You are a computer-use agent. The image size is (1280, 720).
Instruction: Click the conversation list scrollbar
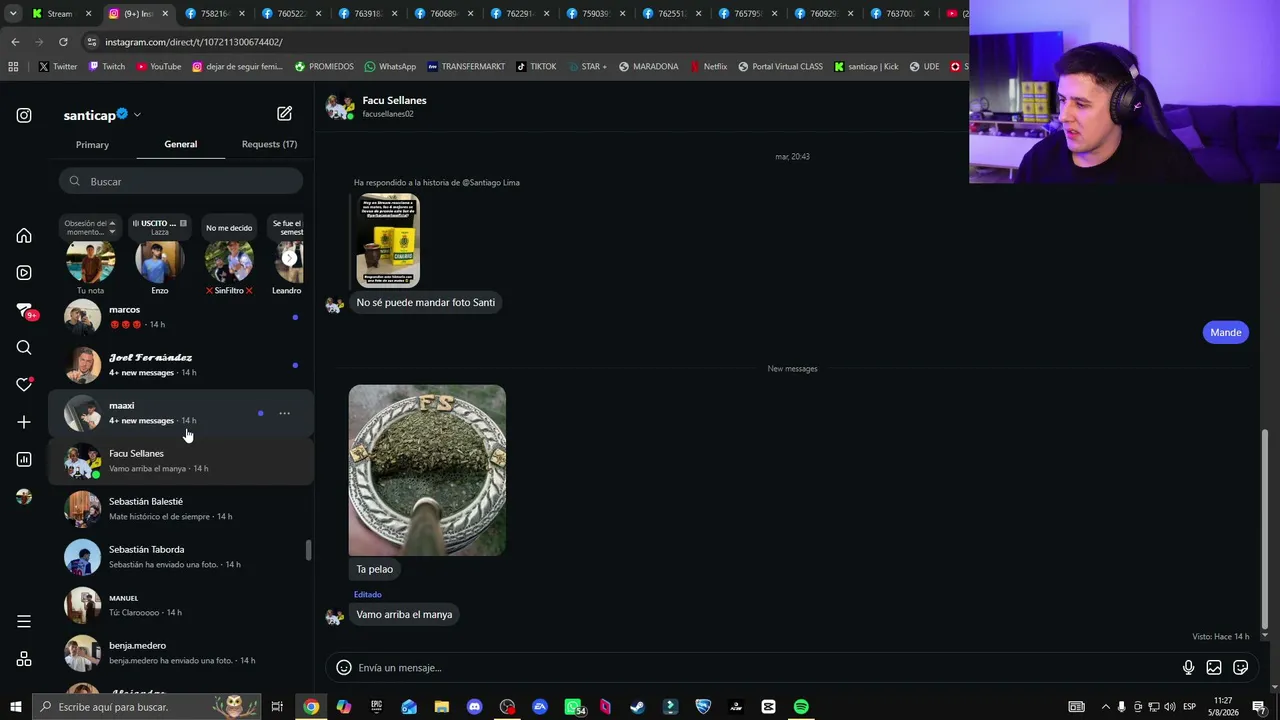tap(308, 550)
